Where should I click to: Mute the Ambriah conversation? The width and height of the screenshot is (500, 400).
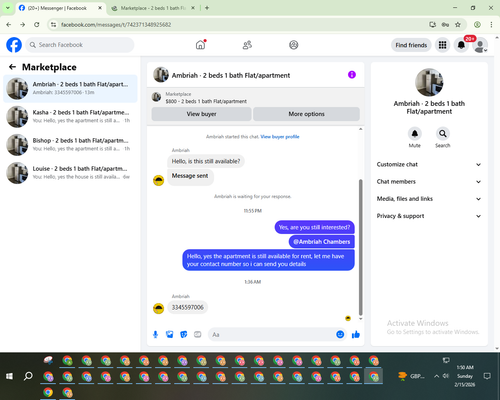(x=414, y=134)
